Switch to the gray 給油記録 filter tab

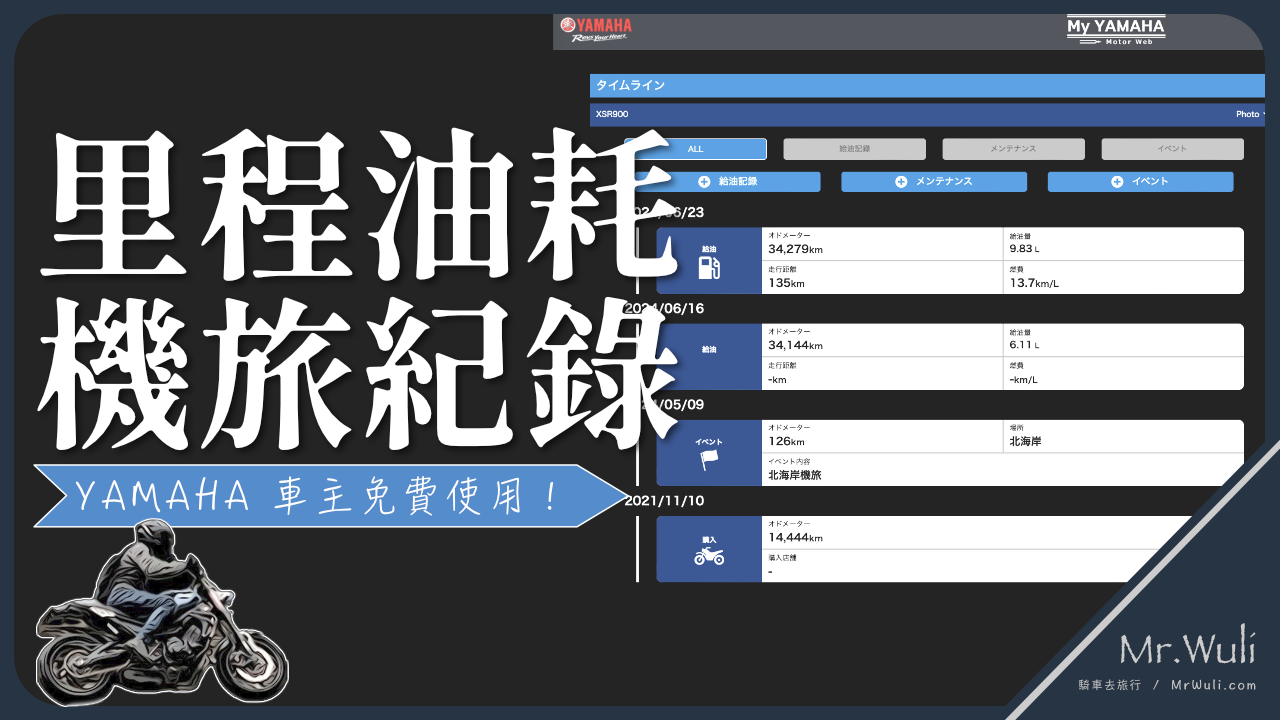854,149
